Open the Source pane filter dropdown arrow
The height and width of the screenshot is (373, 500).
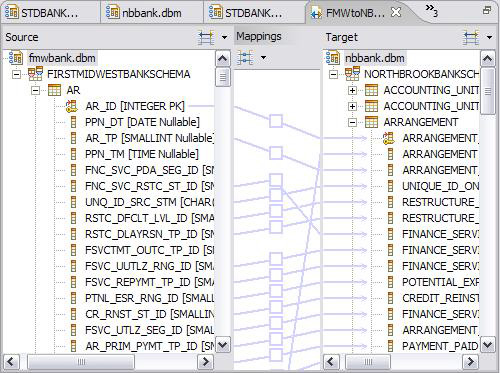coord(224,37)
